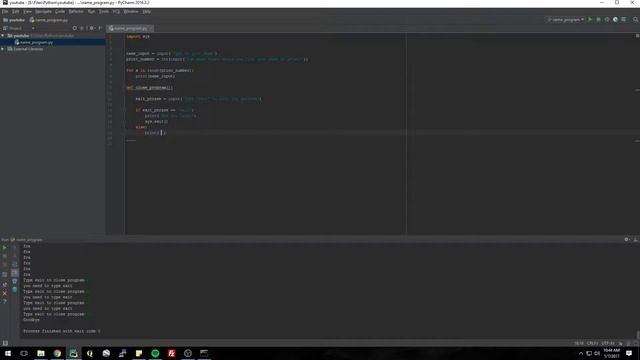Open the Refactor menu
The width and height of the screenshot is (640, 360).
click(x=76, y=12)
